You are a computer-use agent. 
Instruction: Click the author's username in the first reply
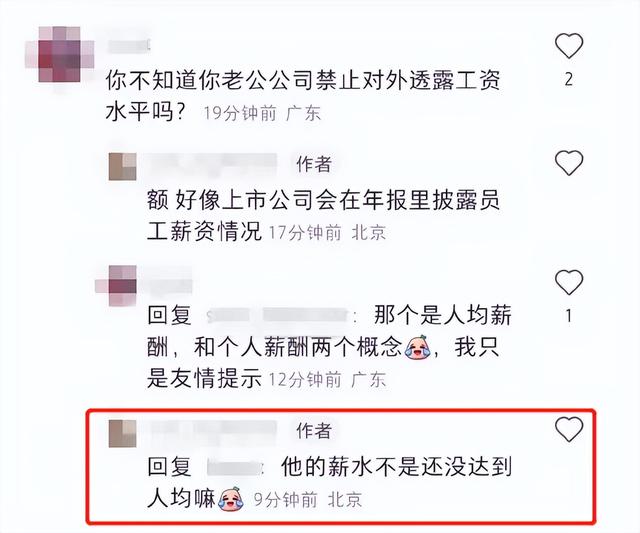coord(212,165)
